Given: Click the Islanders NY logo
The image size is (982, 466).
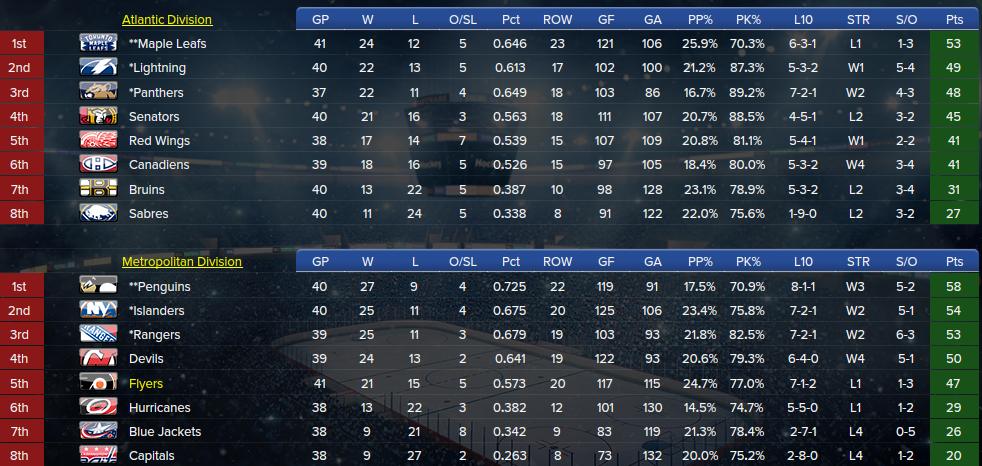Looking at the screenshot, I should pos(98,311).
